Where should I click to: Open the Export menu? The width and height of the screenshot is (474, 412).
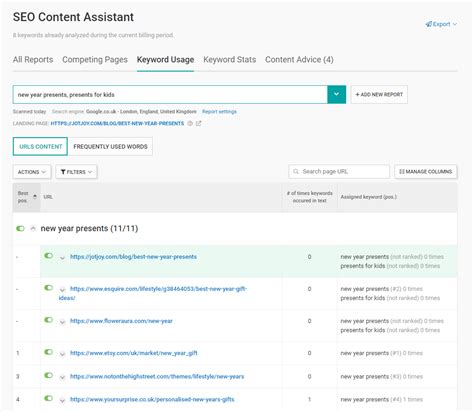[441, 24]
